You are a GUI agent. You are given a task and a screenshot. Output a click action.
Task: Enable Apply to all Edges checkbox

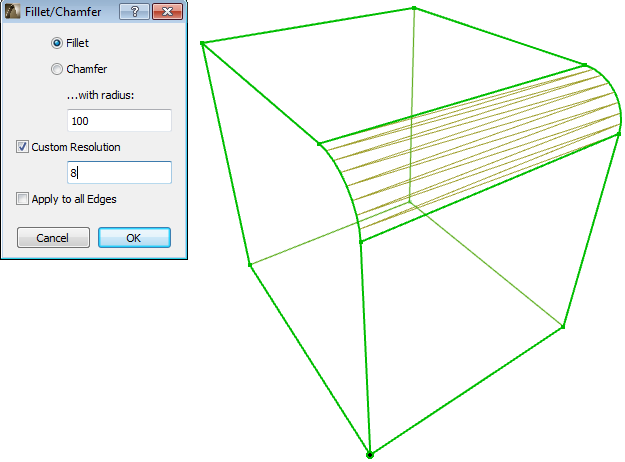(22, 199)
